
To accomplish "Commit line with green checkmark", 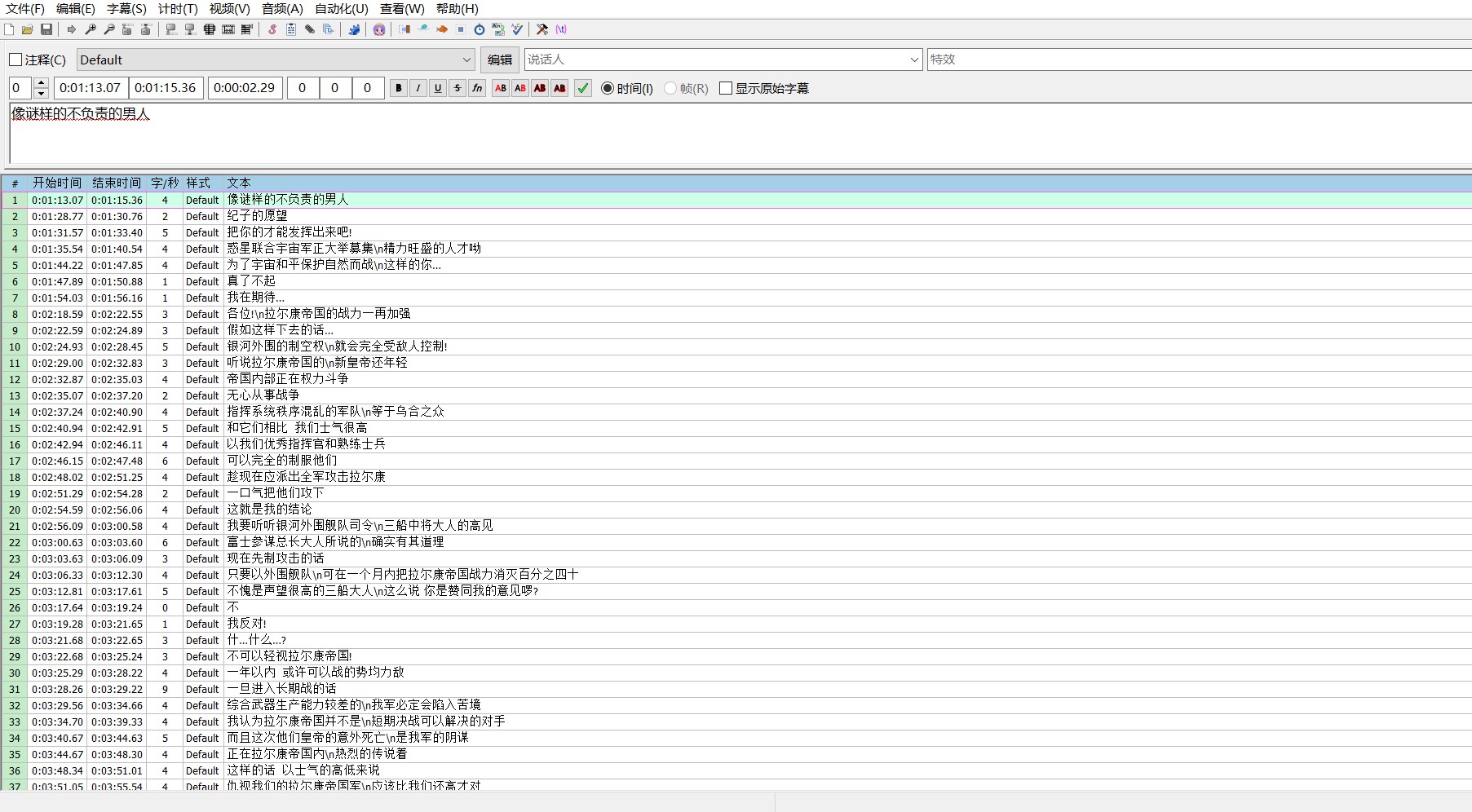I will (x=583, y=88).
